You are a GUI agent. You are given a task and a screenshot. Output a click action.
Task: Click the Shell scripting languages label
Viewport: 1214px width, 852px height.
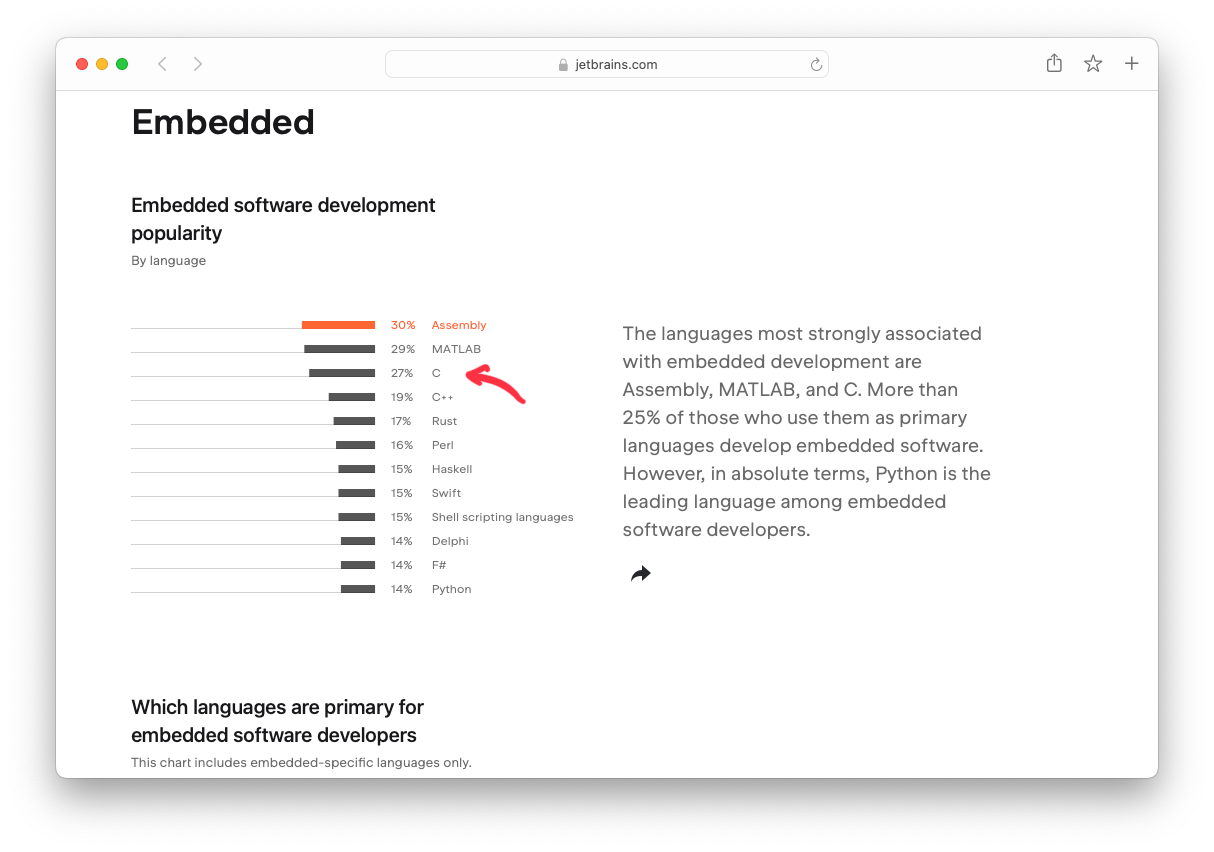[x=502, y=517]
